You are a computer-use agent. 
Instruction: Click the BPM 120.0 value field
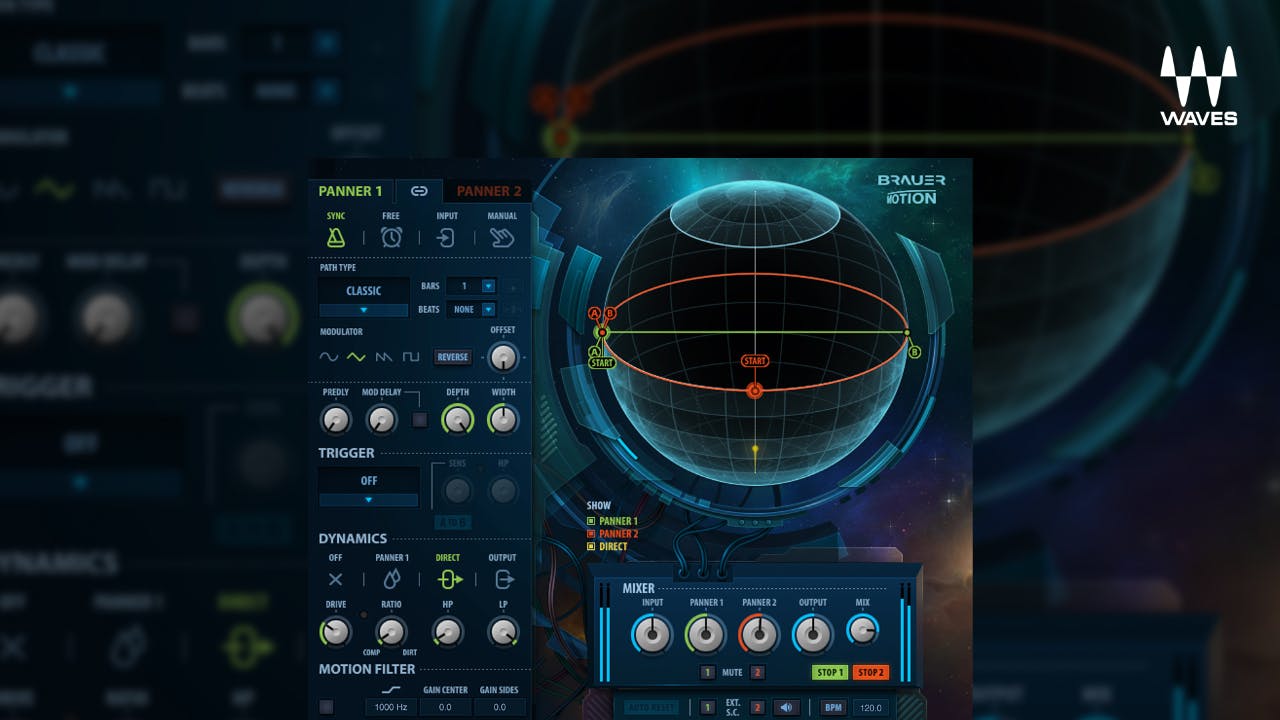pyautogui.click(x=870, y=708)
